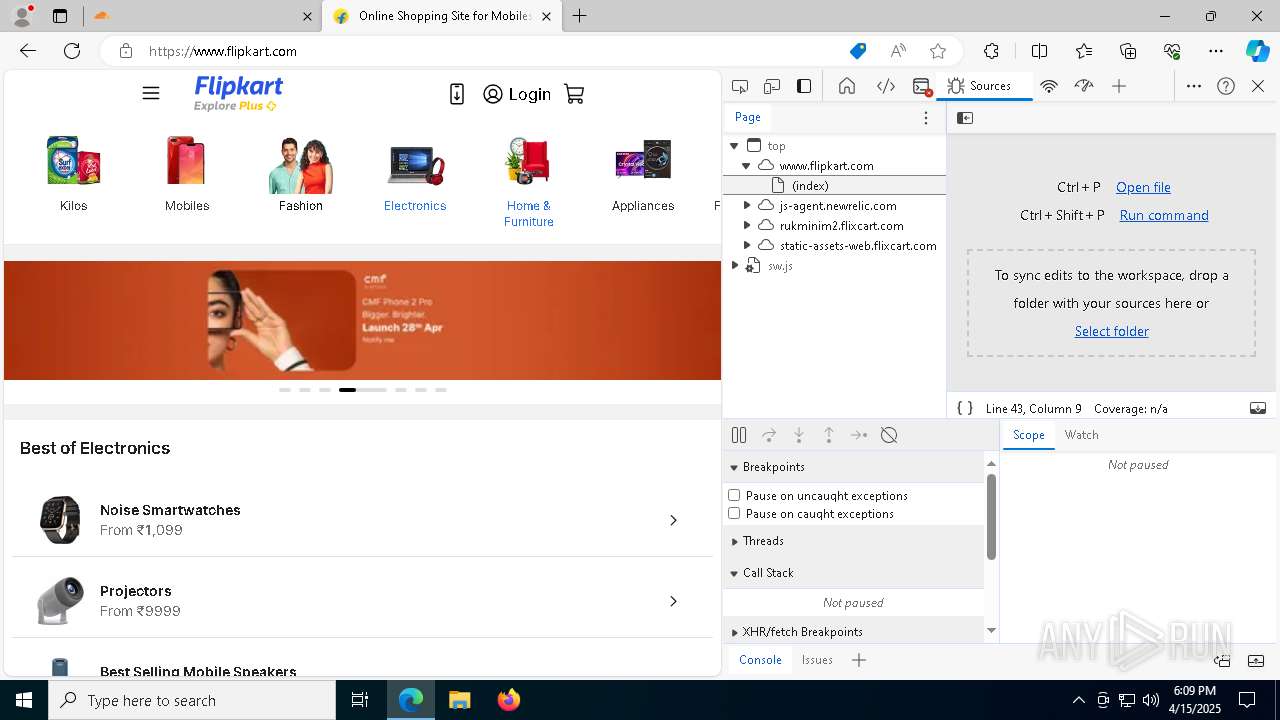Add this page to favorites star

pyautogui.click(x=938, y=51)
